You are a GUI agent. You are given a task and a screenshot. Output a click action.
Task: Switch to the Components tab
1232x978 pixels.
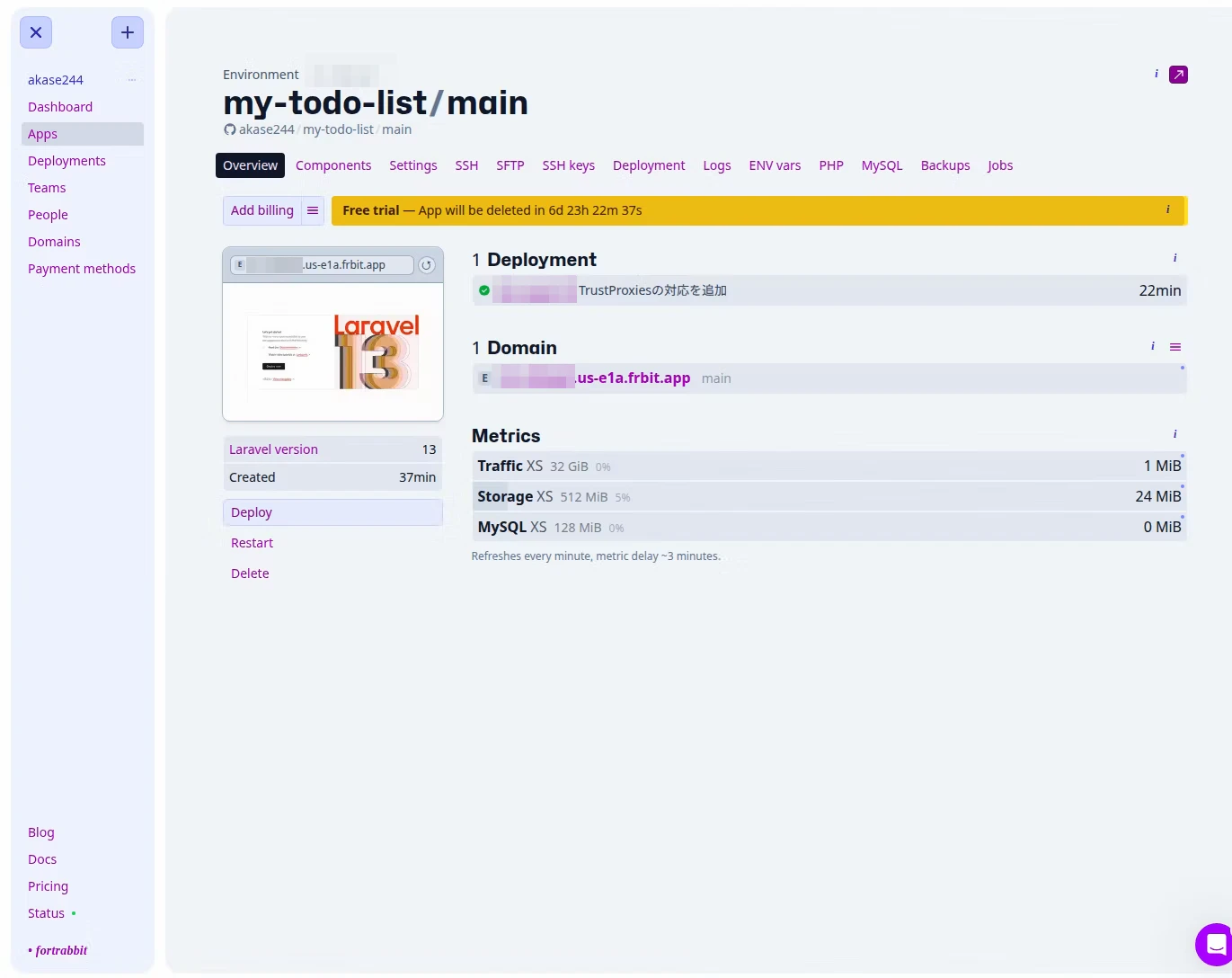click(x=333, y=165)
